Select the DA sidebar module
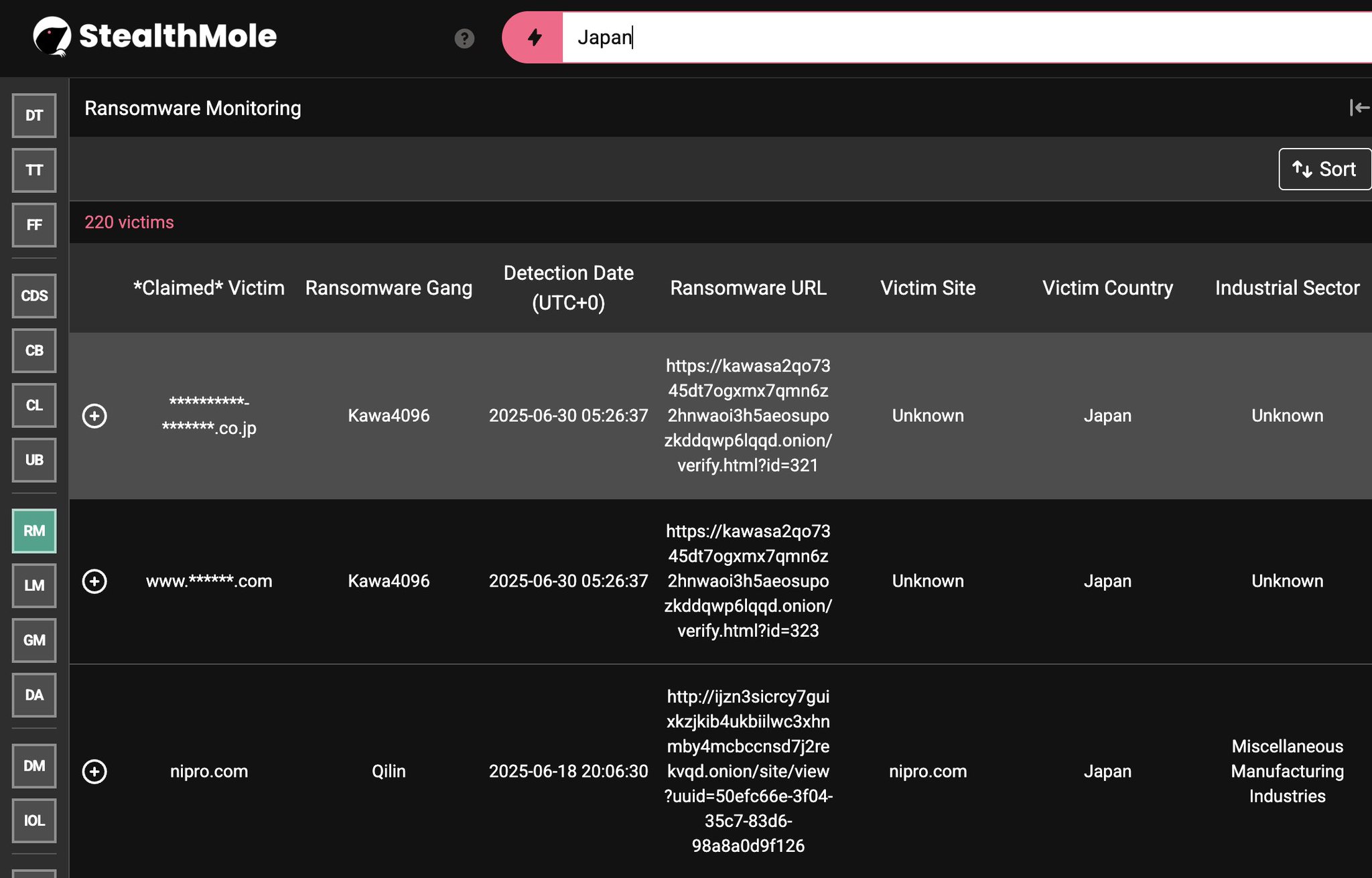Viewport: 1372px width, 878px height. pos(34,695)
